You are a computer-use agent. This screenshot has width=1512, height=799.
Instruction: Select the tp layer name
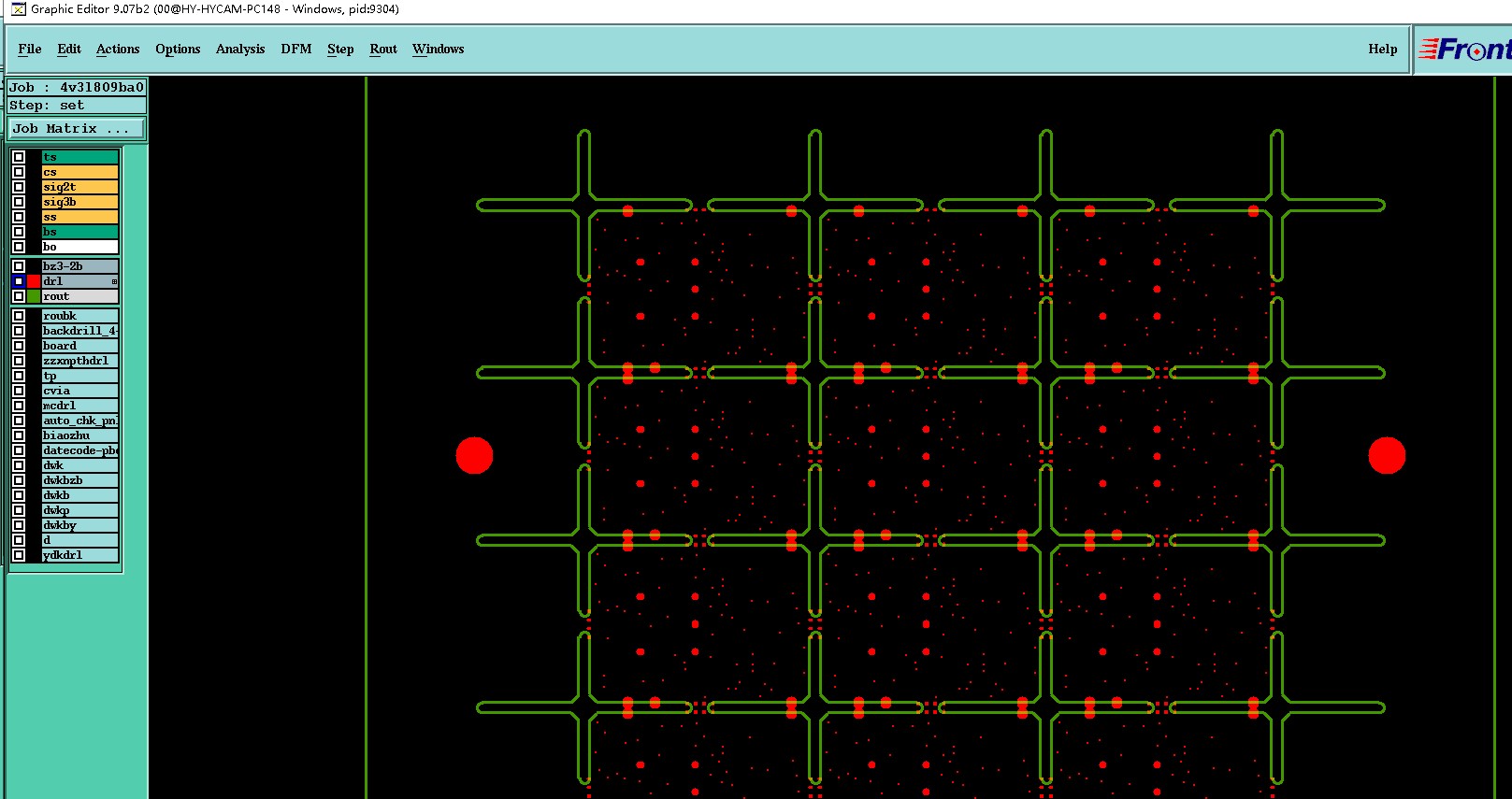tap(80, 376)
